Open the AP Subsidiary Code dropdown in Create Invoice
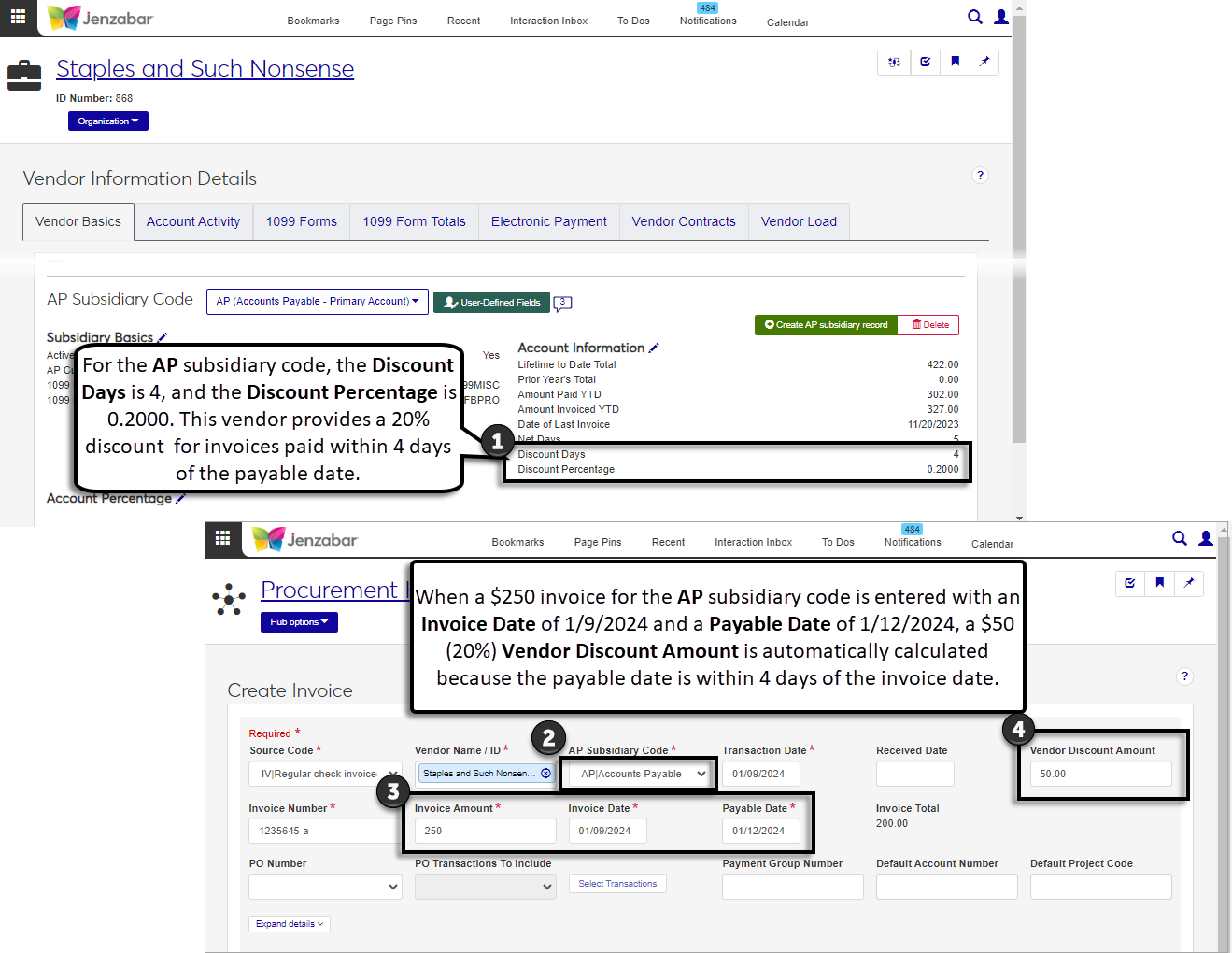 point(639,774)
